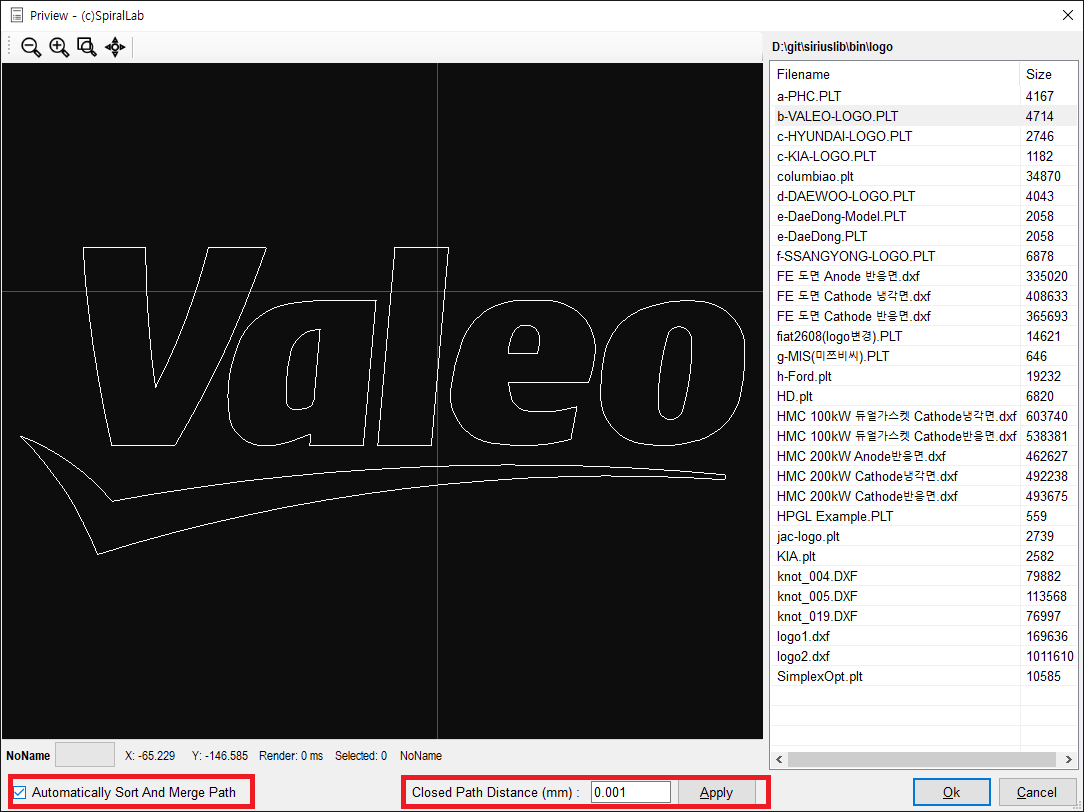
Task: Click the Selected: 0 status text
Action: click(361, 756)
